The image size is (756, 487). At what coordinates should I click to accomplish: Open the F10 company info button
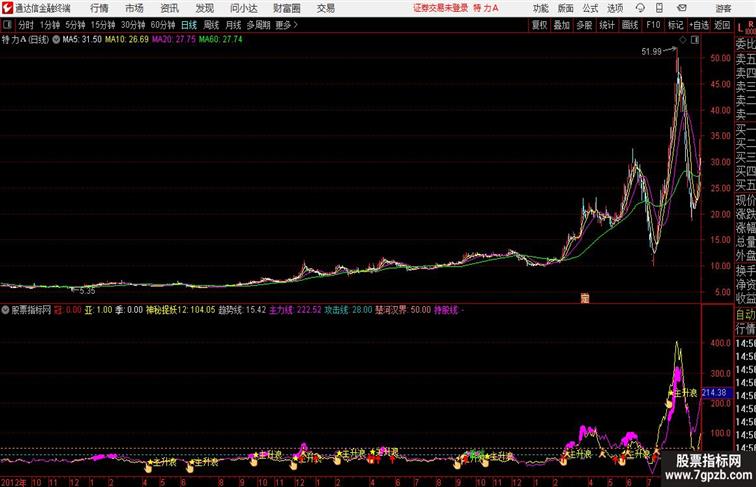point(653,25)
